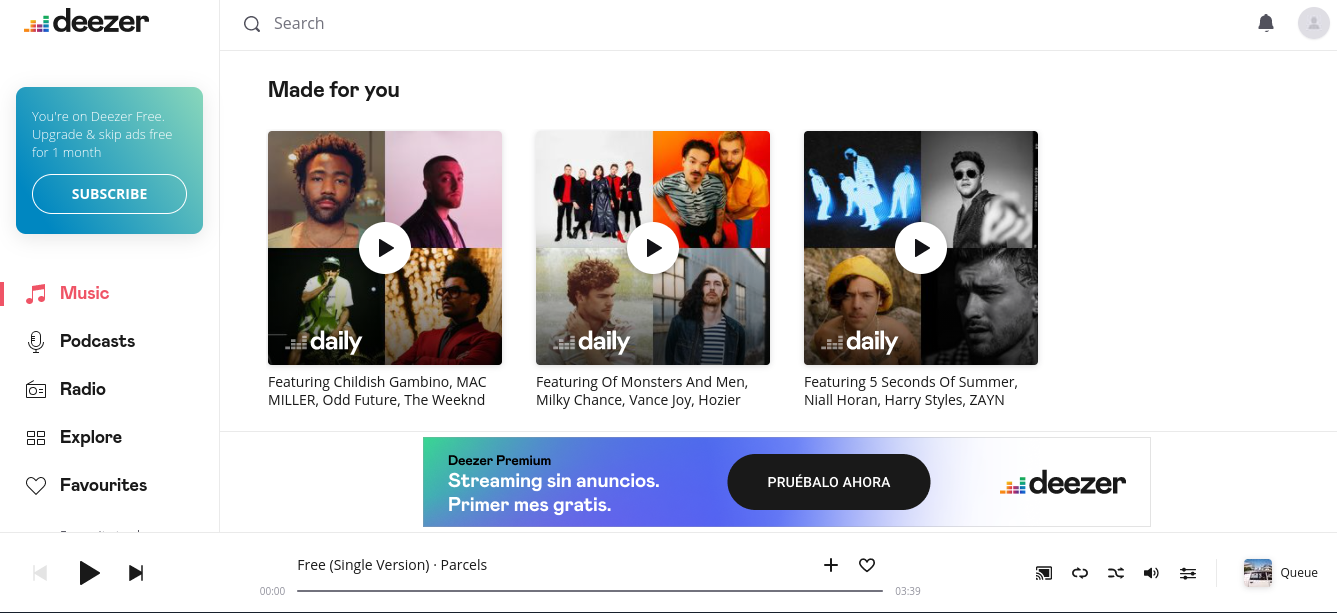This screenshot has height=613, width=1337.
Task: Click the total duration 03:39 label
Action: [x=908, y=591]
